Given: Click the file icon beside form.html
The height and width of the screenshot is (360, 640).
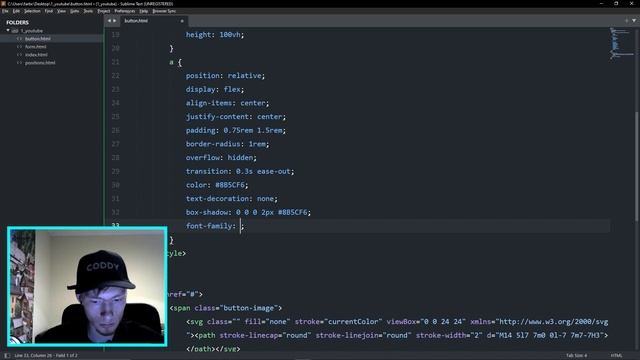Looking at the screenshot, I should pos(19,47).
